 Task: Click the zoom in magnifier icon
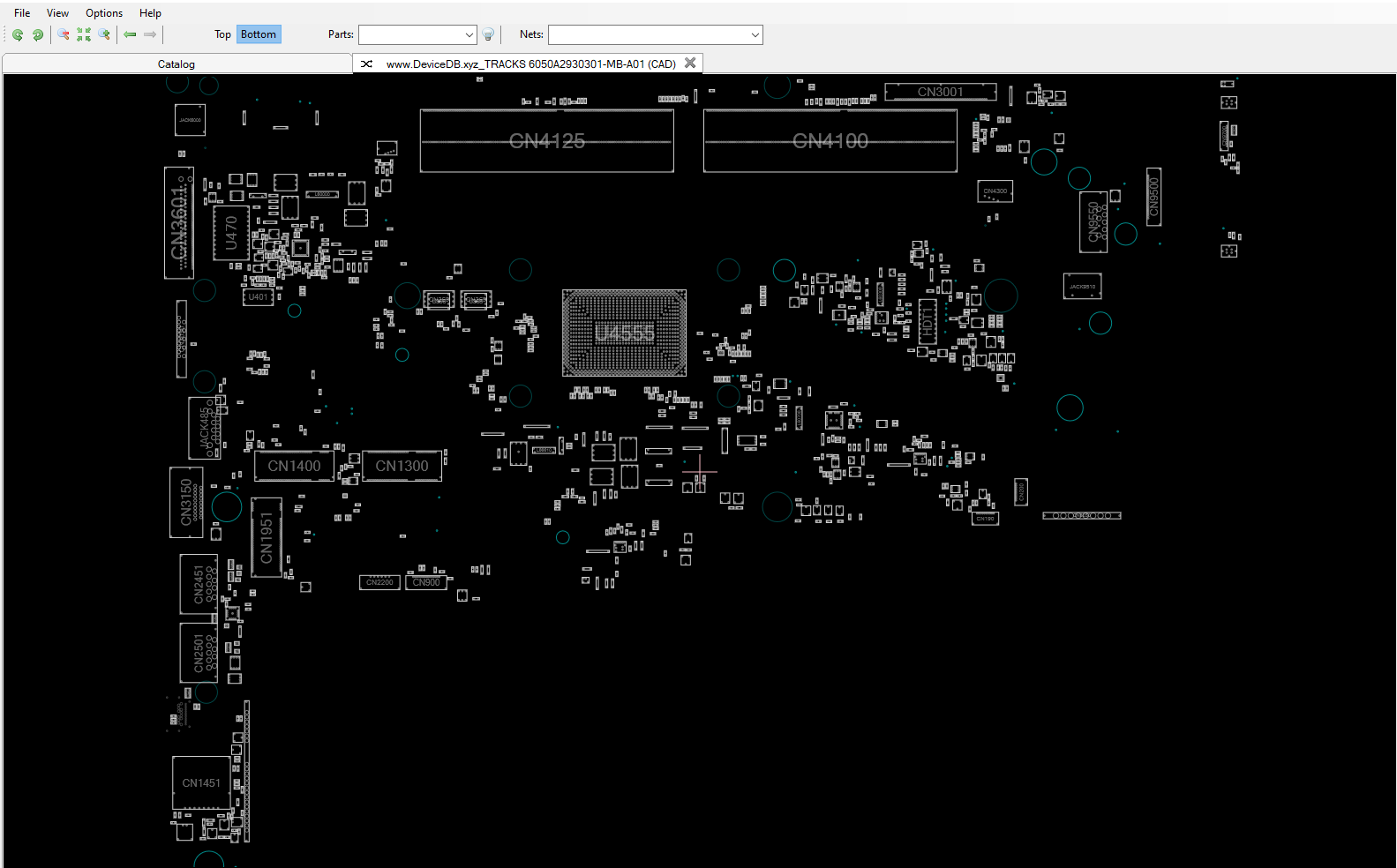(x=104, y=34)
